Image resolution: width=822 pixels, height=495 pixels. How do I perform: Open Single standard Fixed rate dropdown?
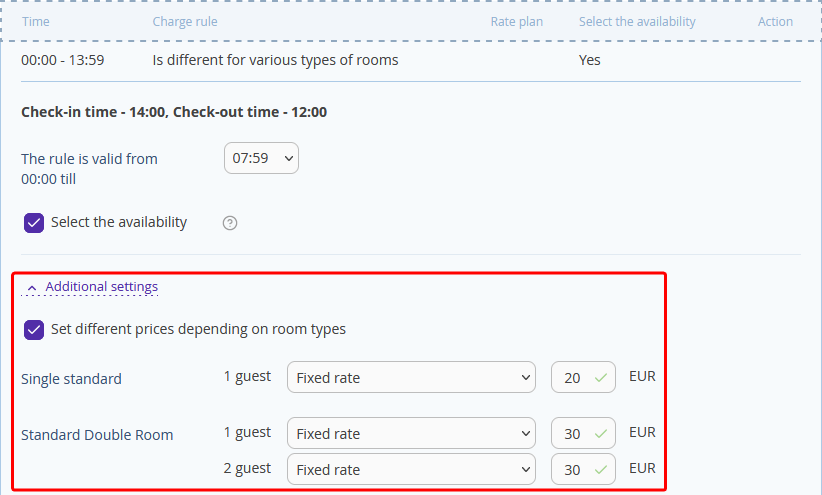tap(411, 377)
